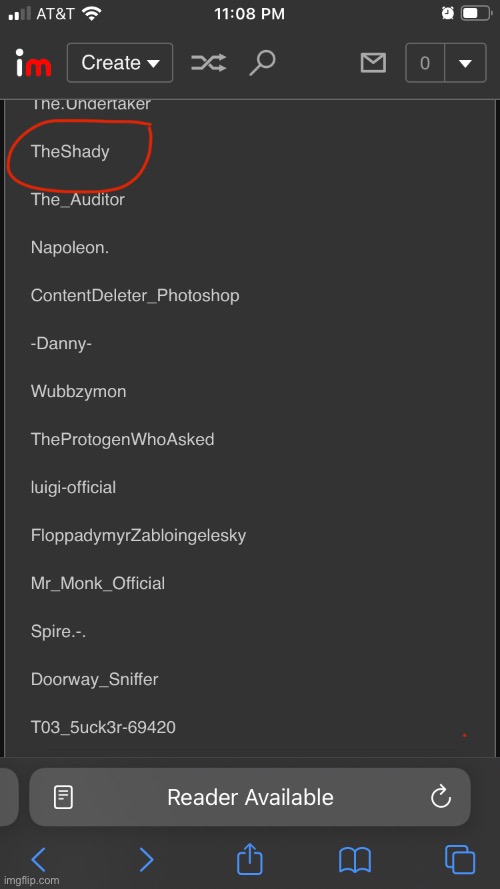Open the shuffle random memes icon

point(209,63)
